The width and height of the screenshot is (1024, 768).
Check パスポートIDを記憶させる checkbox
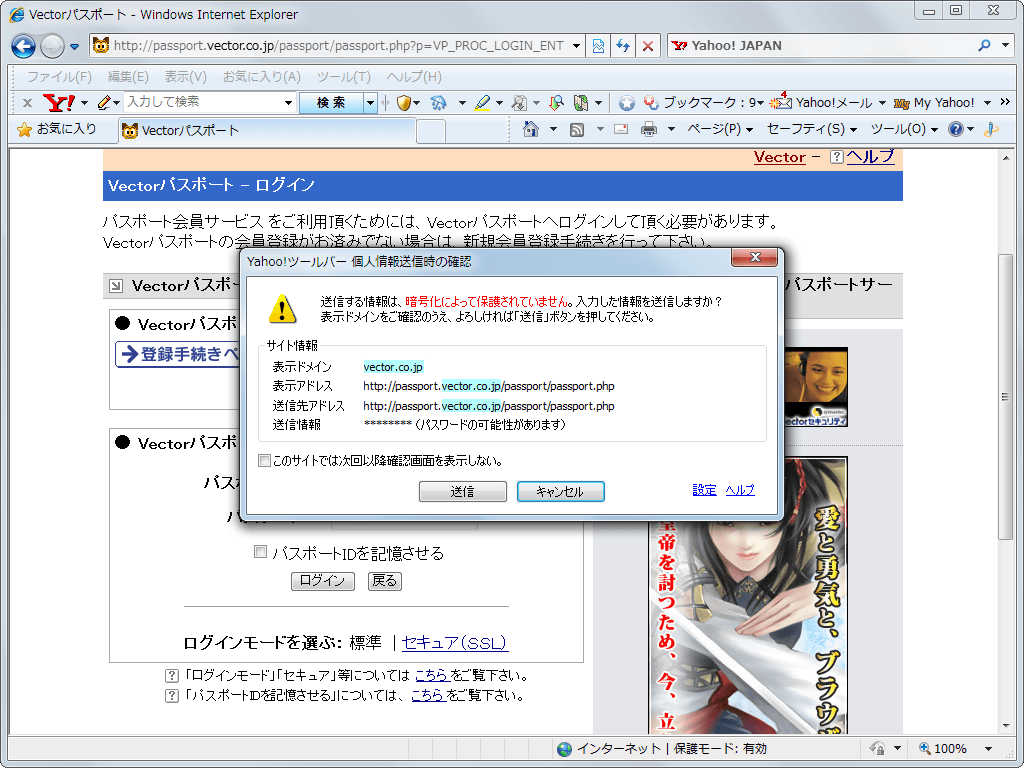(260, 552)
